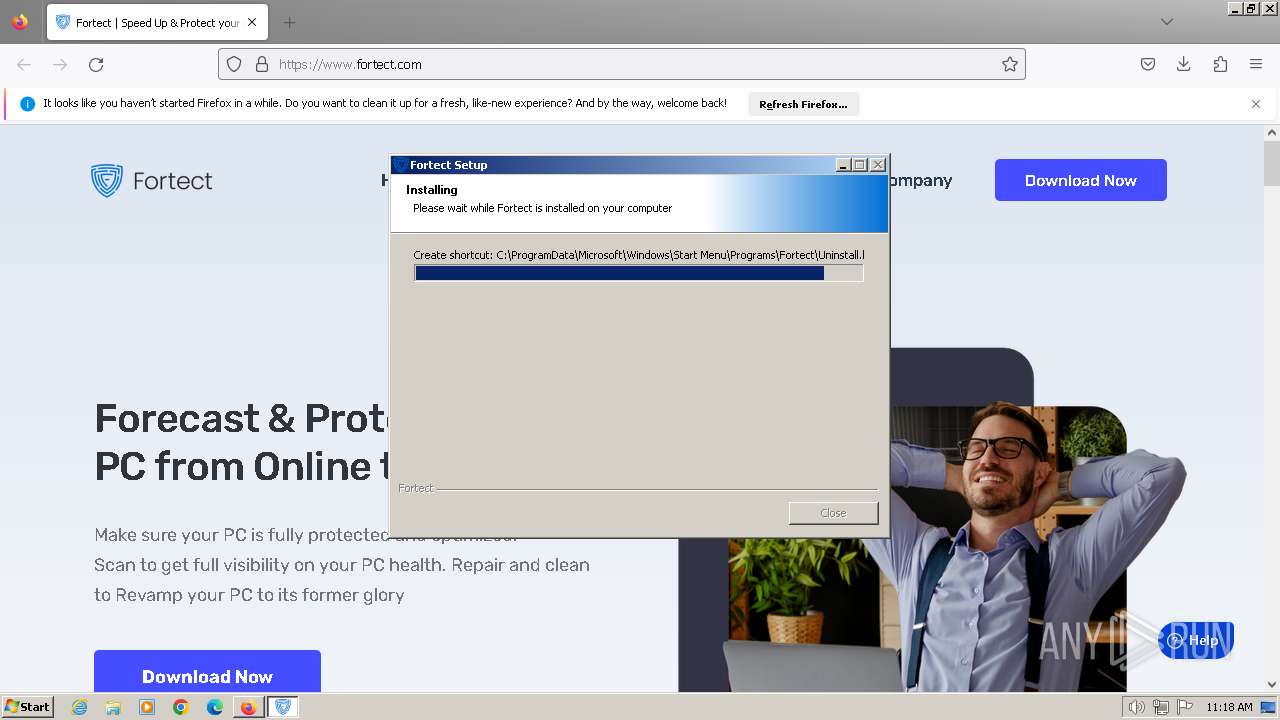Screen dimensions: 1280x720
Task: Click the scrollbar down arrow
Action: pos(1272,684)
